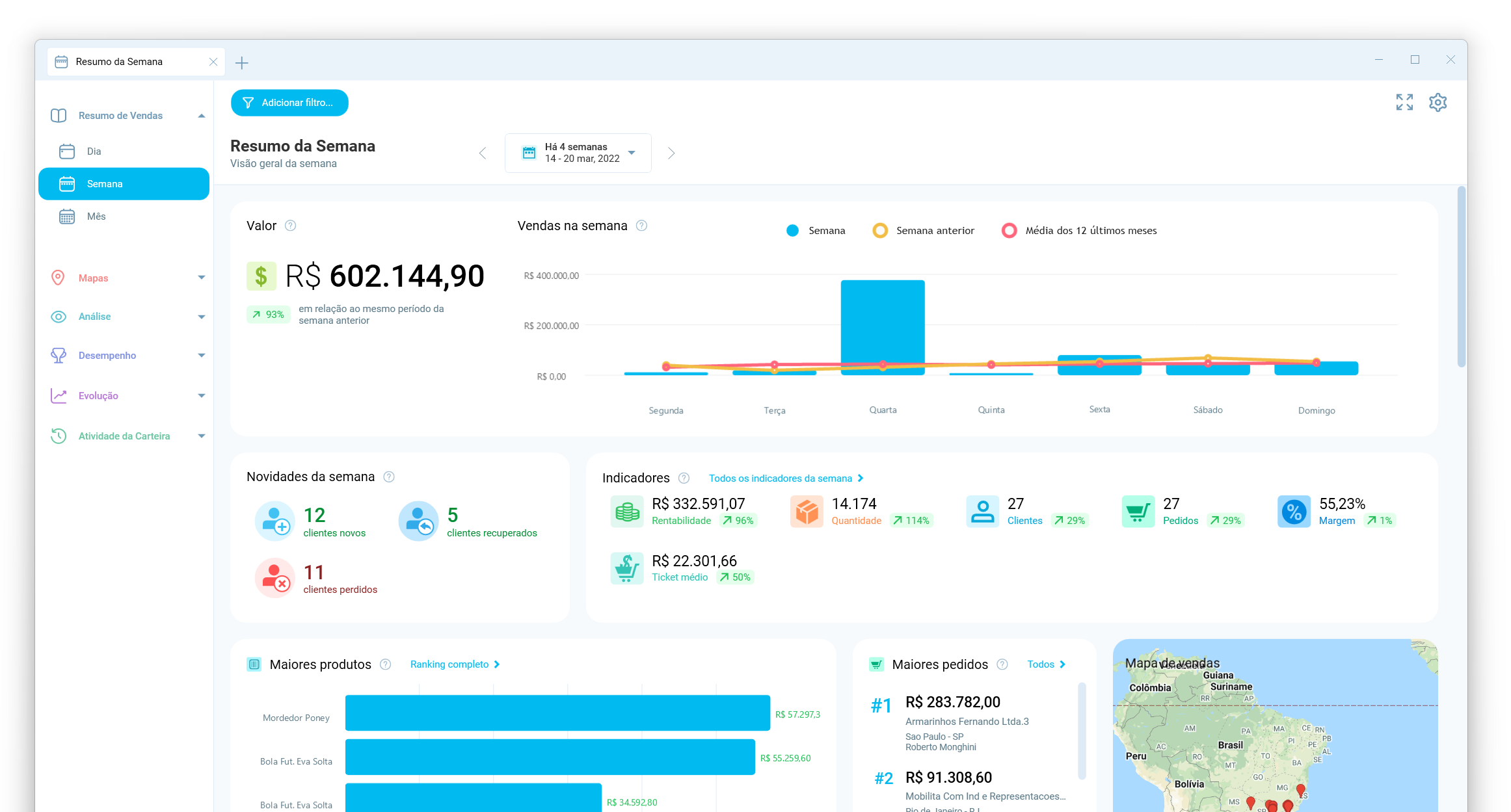Image resolution: width=1511 pixels, height=812 pixels.
Task: Expand the Desempenho menu arrow
Action: [x=202, y=356]
